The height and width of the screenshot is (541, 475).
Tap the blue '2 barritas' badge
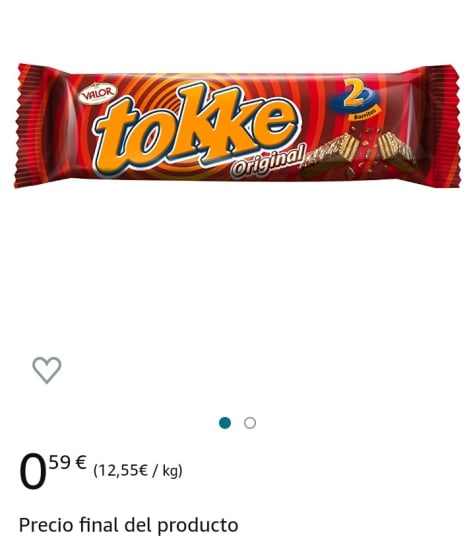tap(356, 100)
